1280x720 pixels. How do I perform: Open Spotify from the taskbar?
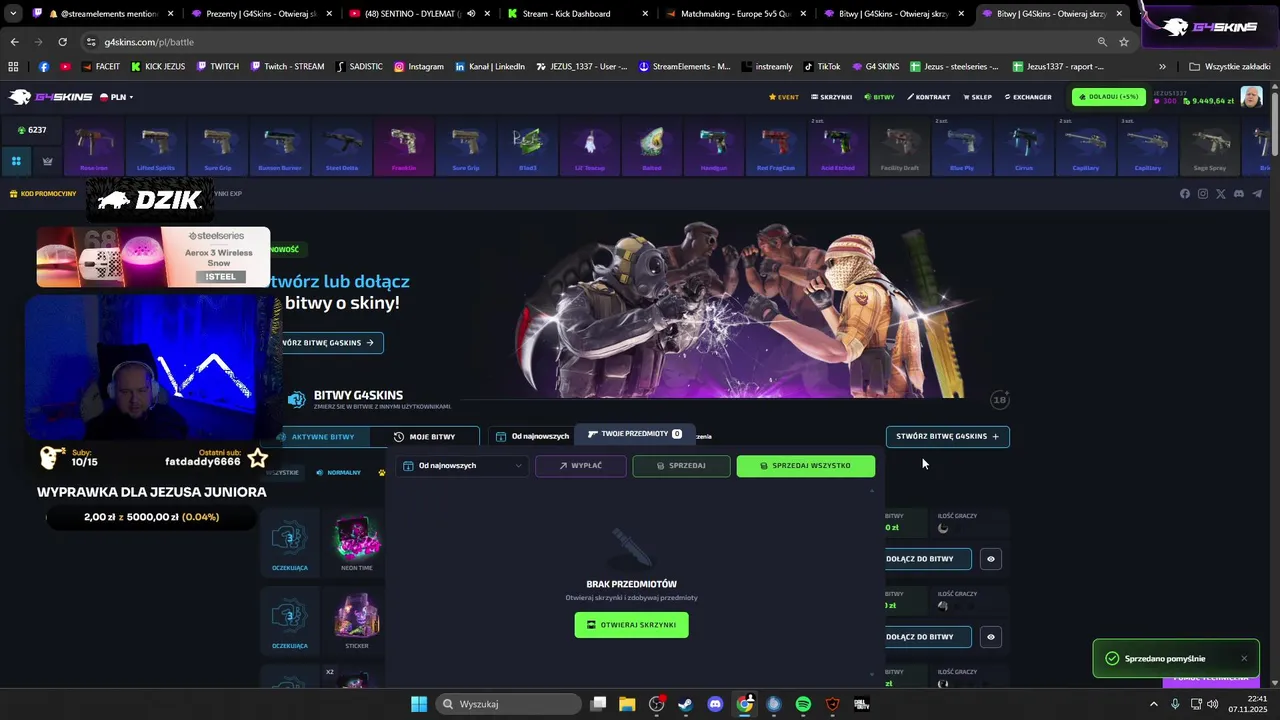click(803, 704)
